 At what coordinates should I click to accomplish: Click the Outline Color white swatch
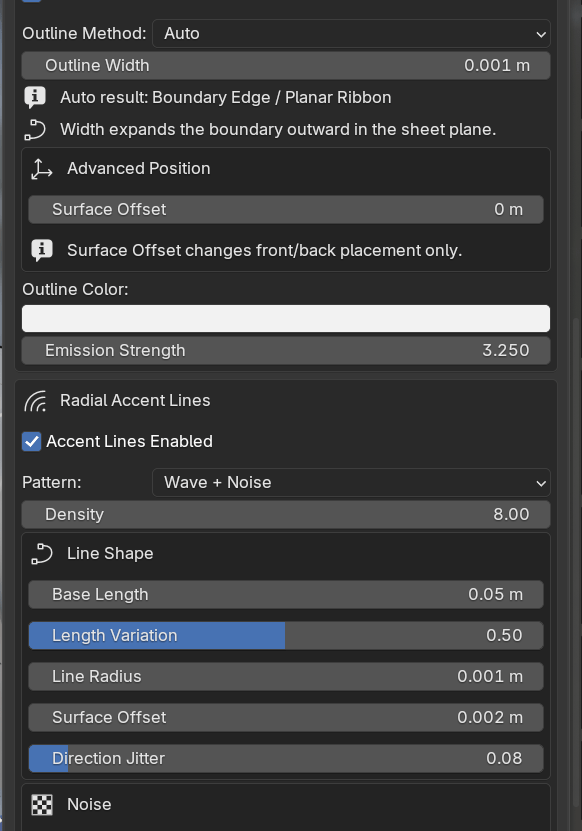(x=286, y=319)
